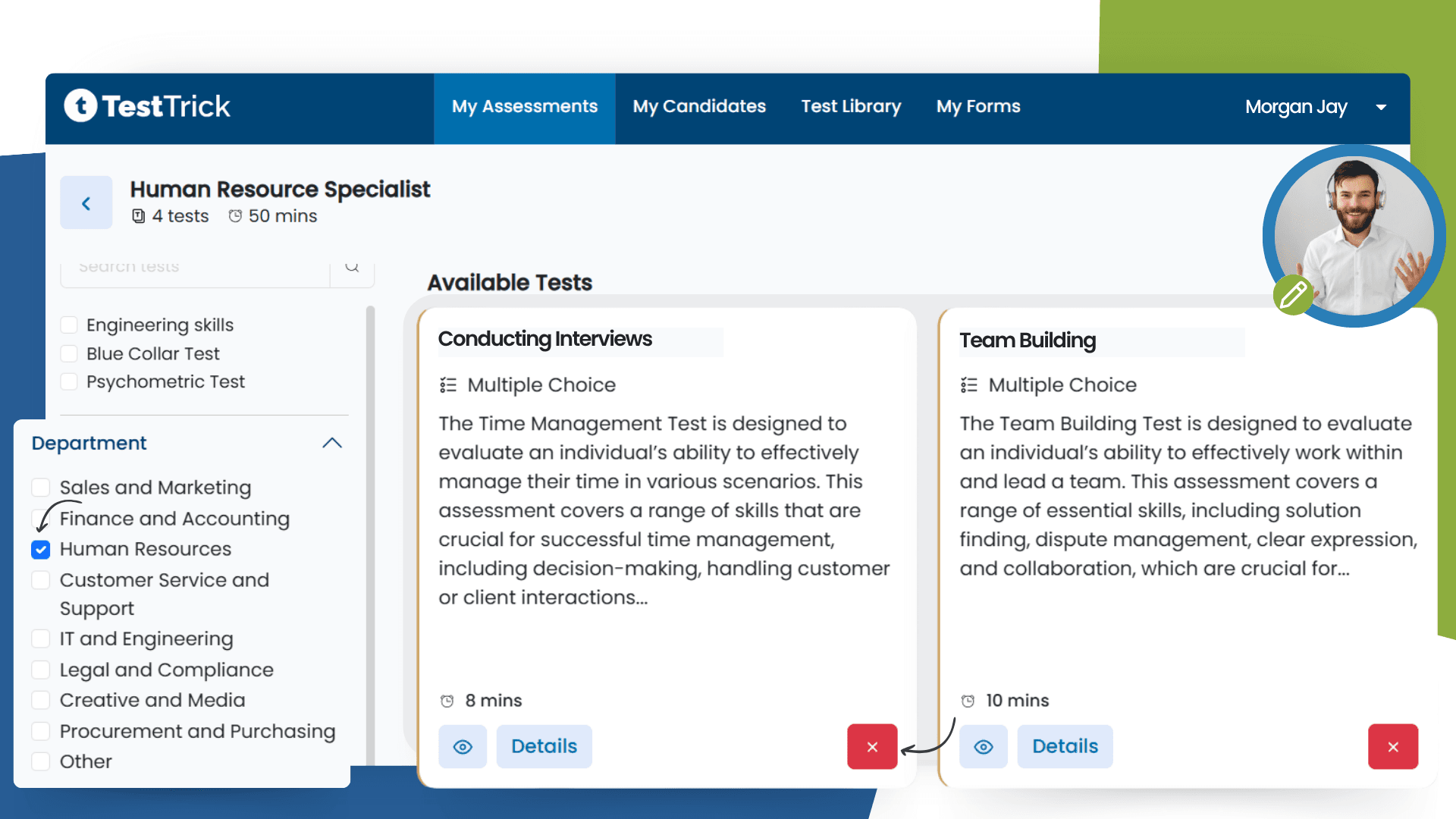This screenshot has height=819, width=1456.
Task: Click the Multiple Choice list icon on Team Building
Action: coord(968,384)
